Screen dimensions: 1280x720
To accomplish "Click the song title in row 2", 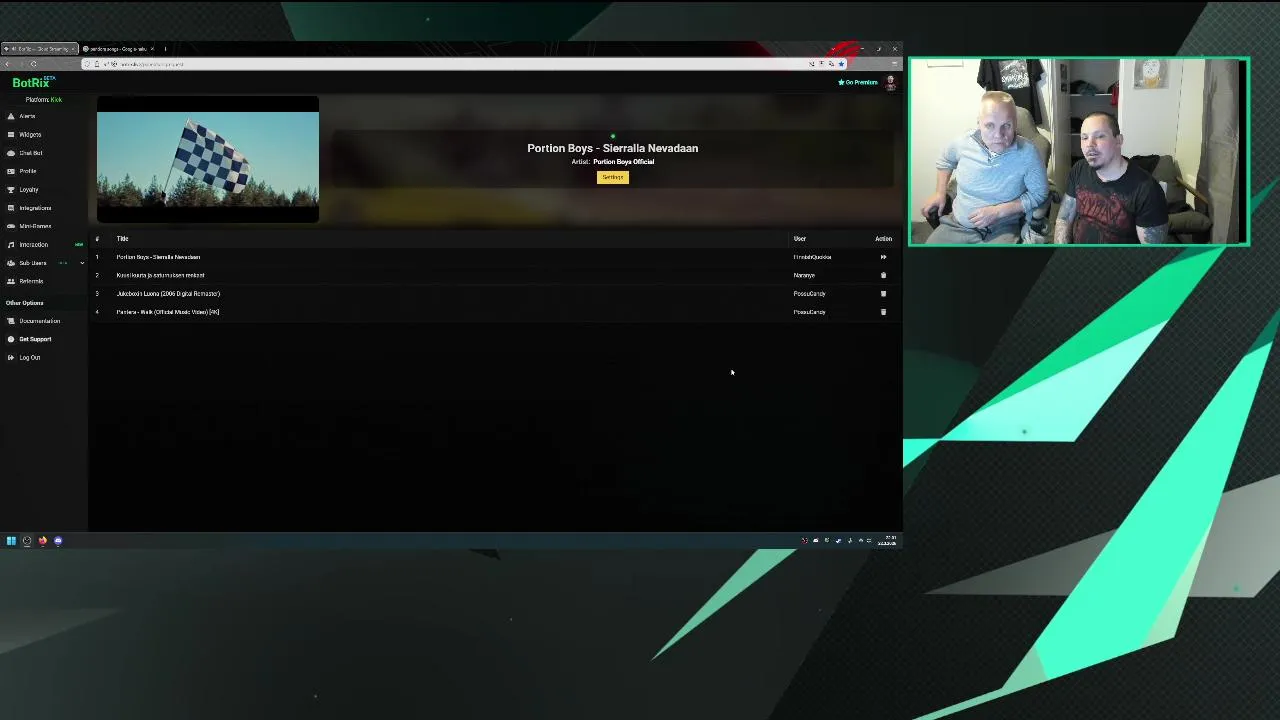I will [x=160, y=275].
